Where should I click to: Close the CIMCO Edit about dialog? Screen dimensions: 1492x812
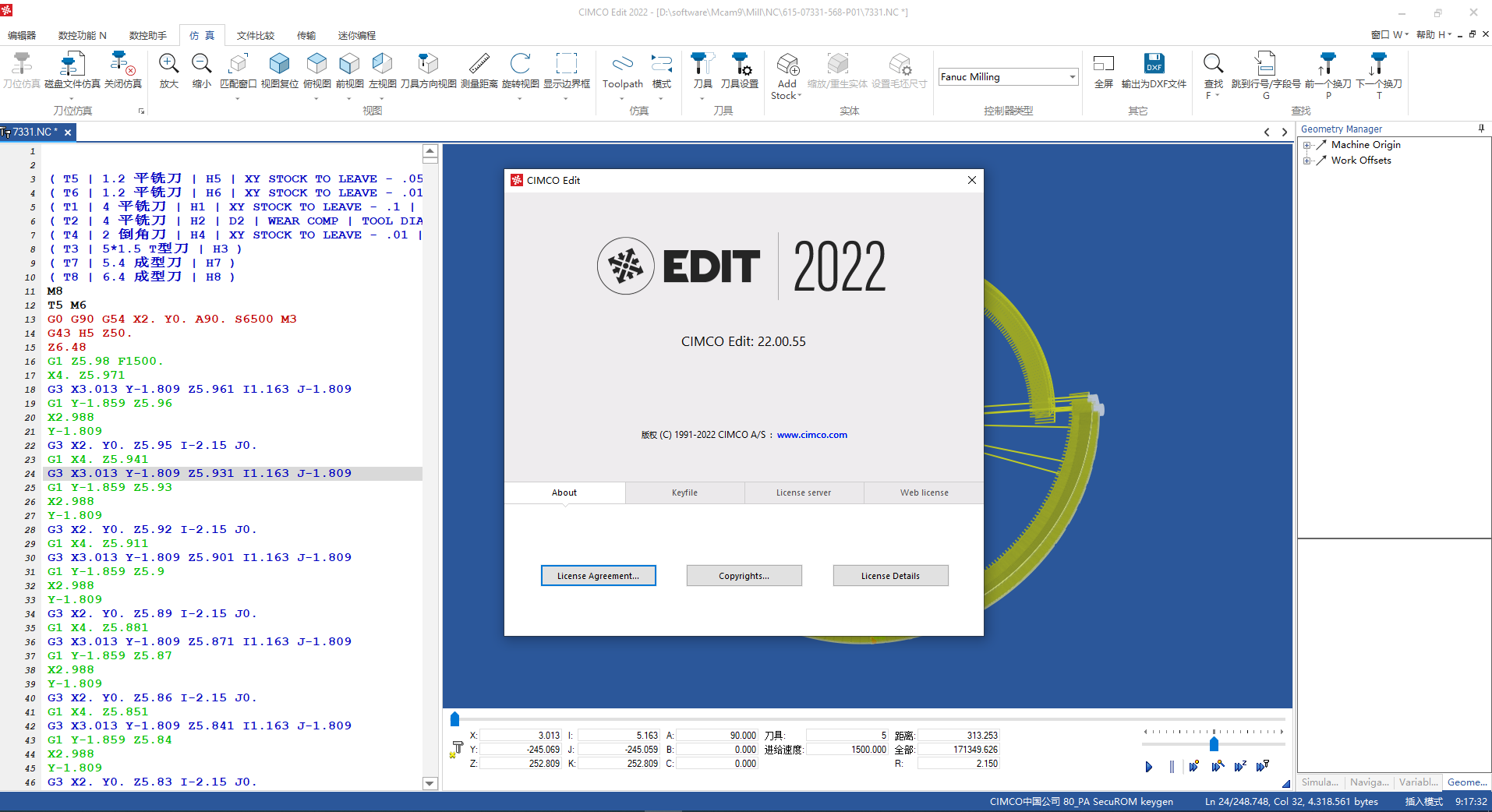(971, 180)
